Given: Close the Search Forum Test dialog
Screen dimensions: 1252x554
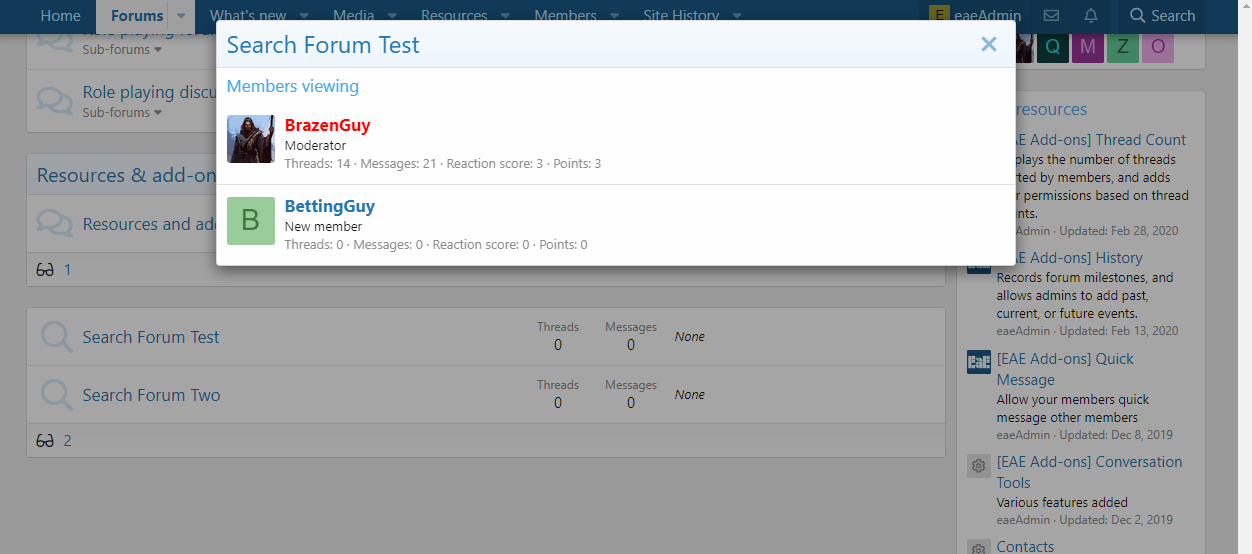Looking at the screenshot, I should (x=989, y=44).
